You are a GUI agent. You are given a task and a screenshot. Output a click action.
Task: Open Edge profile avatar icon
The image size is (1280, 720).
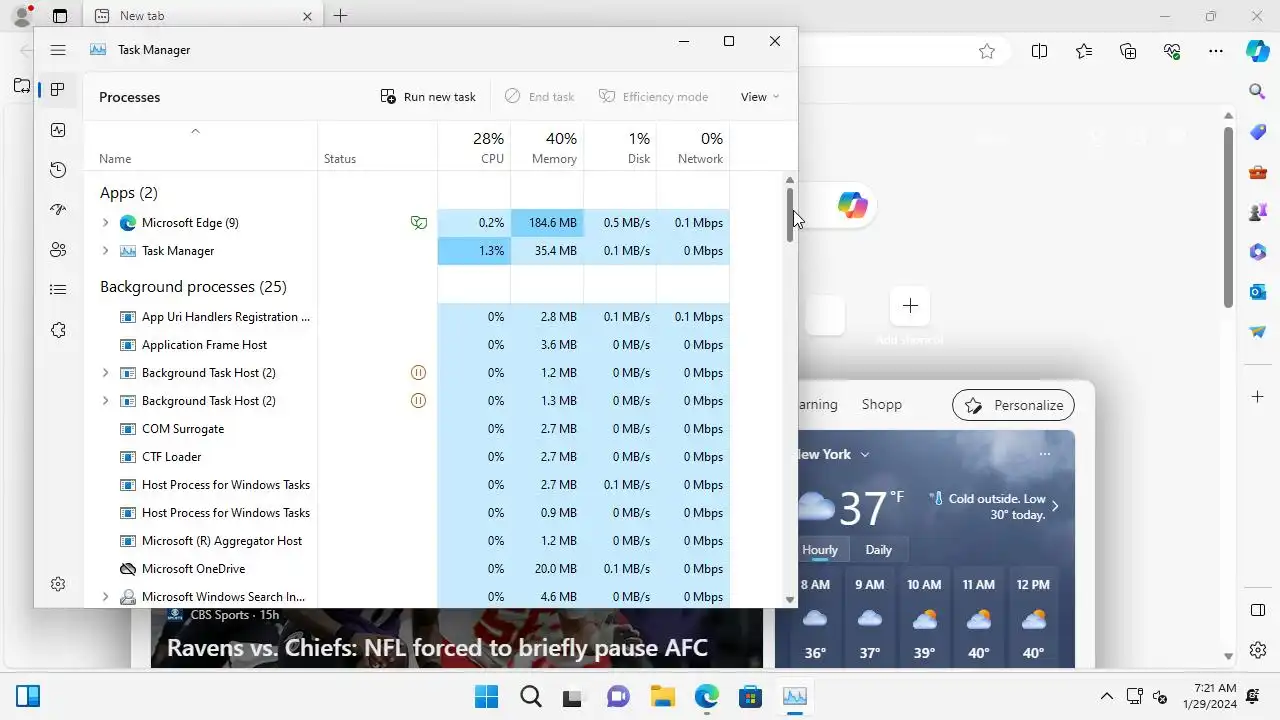(x=21, y=16)
